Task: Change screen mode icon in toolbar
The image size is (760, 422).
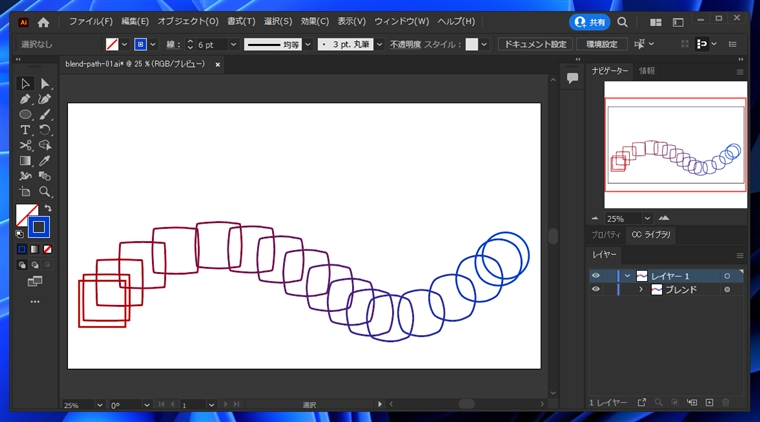Action: [35, 281]
